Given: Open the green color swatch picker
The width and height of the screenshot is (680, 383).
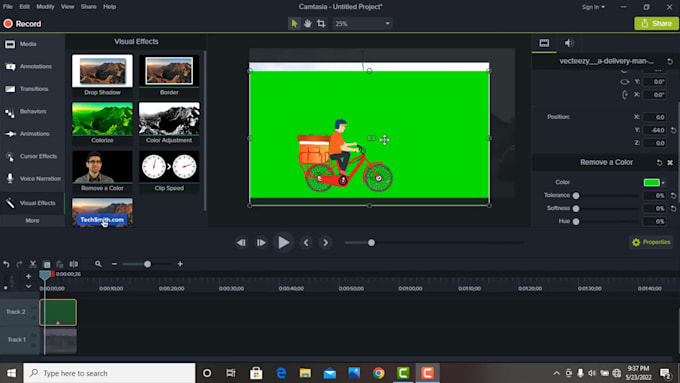Looking at the screenshot, I should point(652,183).
